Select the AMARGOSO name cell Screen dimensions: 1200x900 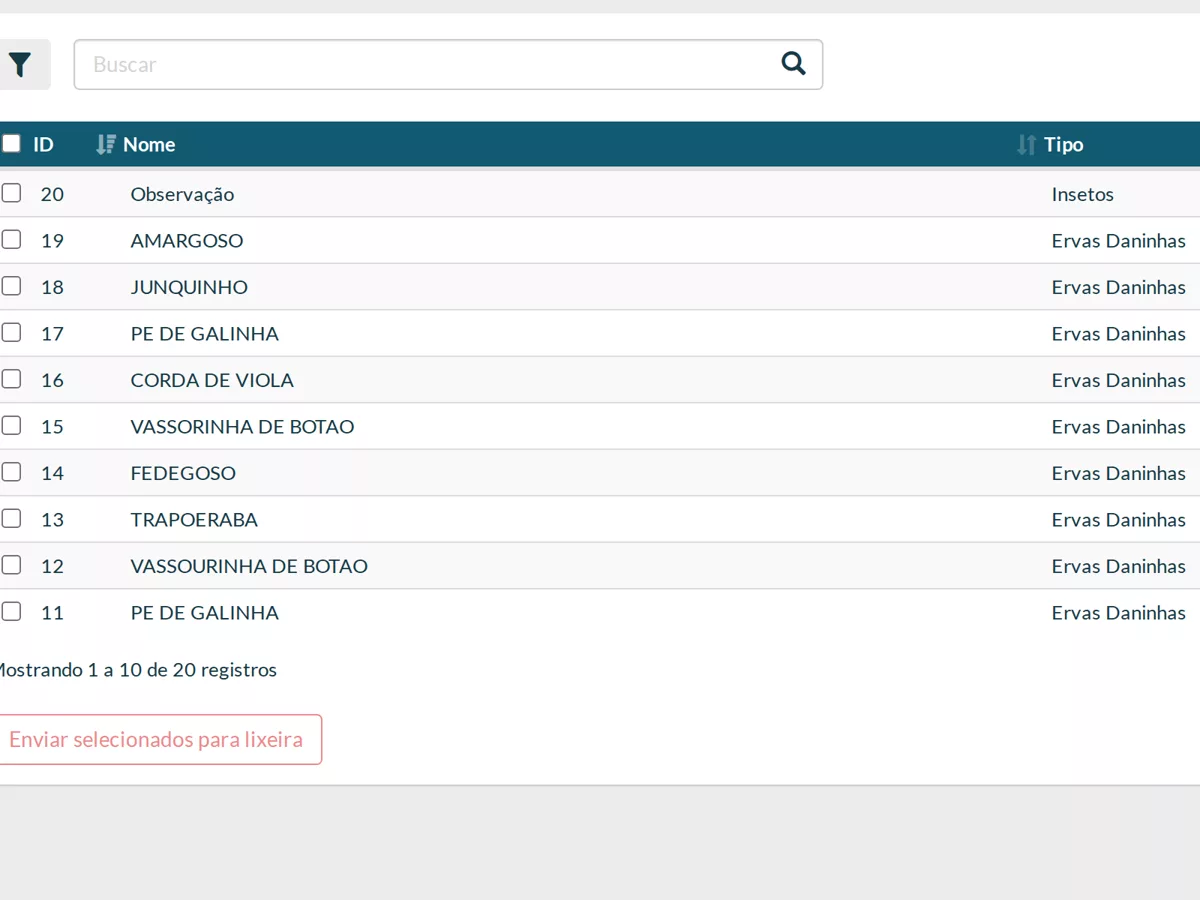tap(187, 241)
